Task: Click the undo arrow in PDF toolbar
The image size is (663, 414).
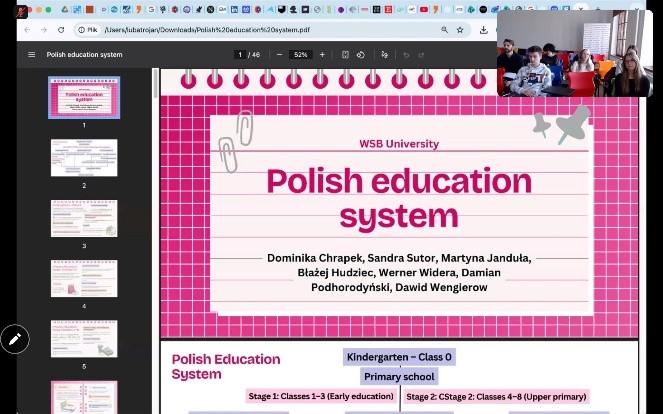Action: (406, 55)
